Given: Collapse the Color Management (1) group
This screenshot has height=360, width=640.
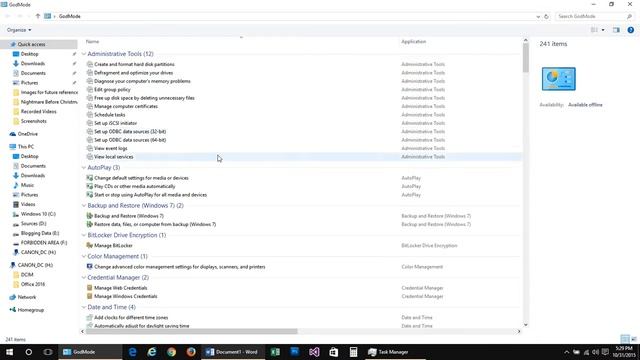Looking at the screenshot, I should point(84,256).
